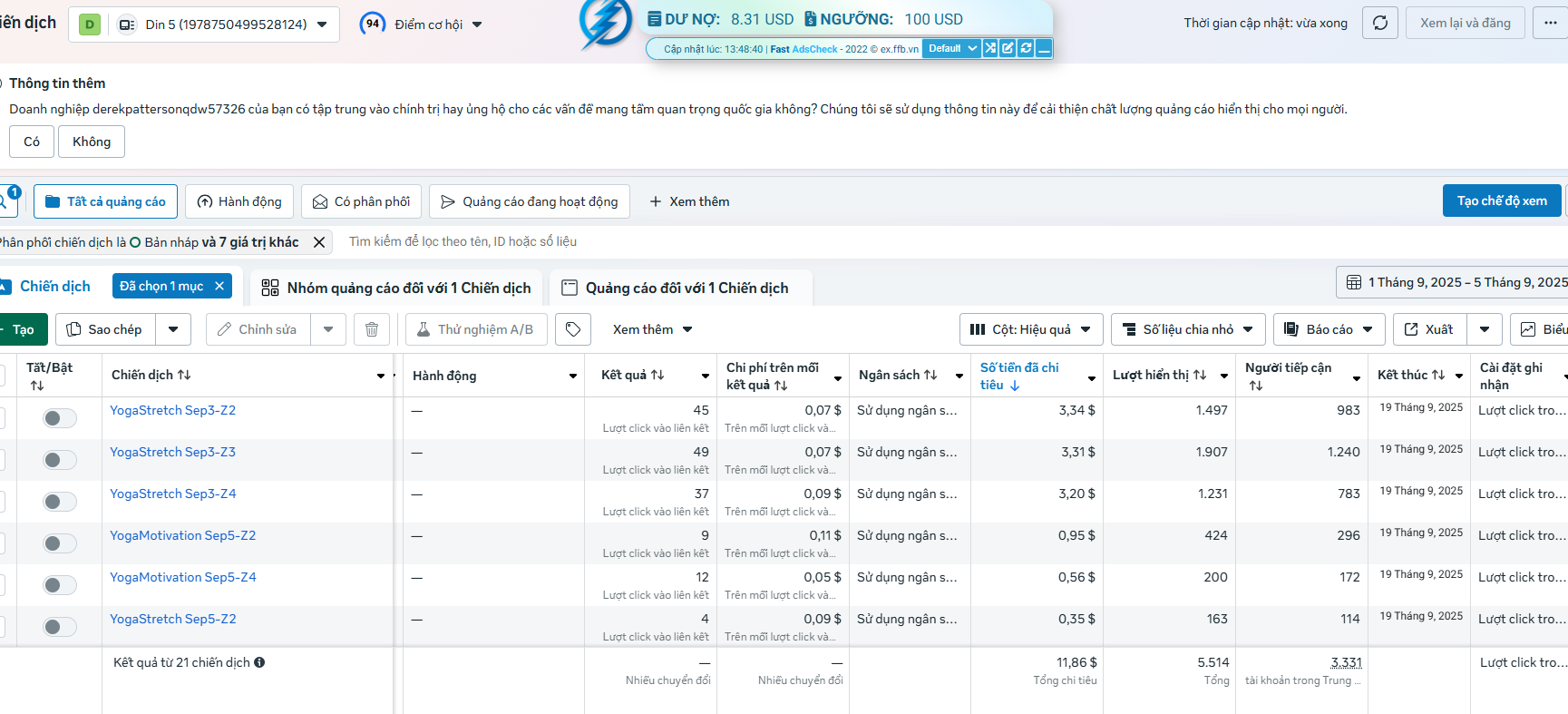
Task: Sort by Kết thúc column arrows
Action: pyautogui.click(x=1438, y=375)
